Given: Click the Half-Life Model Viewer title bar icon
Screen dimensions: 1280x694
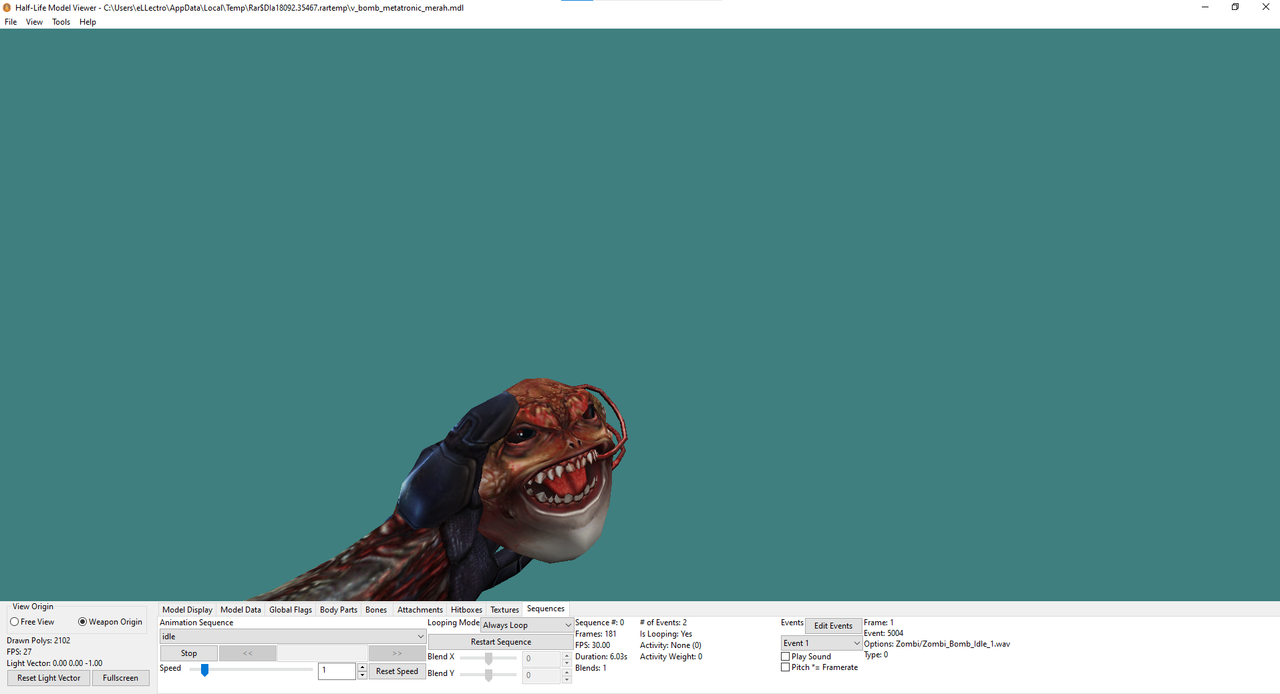Looking at the screenshot, I should tap(7, 7).
